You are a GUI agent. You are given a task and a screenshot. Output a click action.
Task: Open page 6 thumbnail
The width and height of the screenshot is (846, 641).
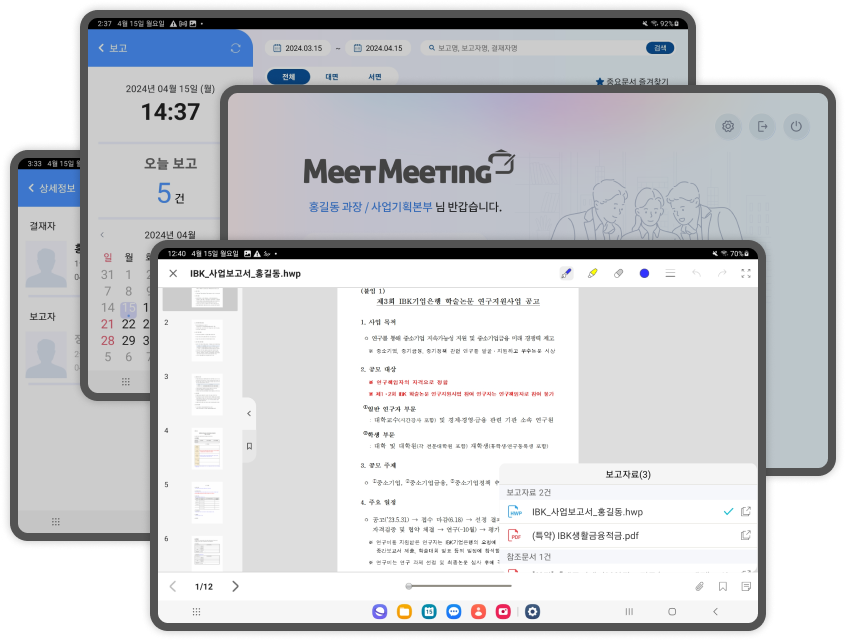(207, 554)
